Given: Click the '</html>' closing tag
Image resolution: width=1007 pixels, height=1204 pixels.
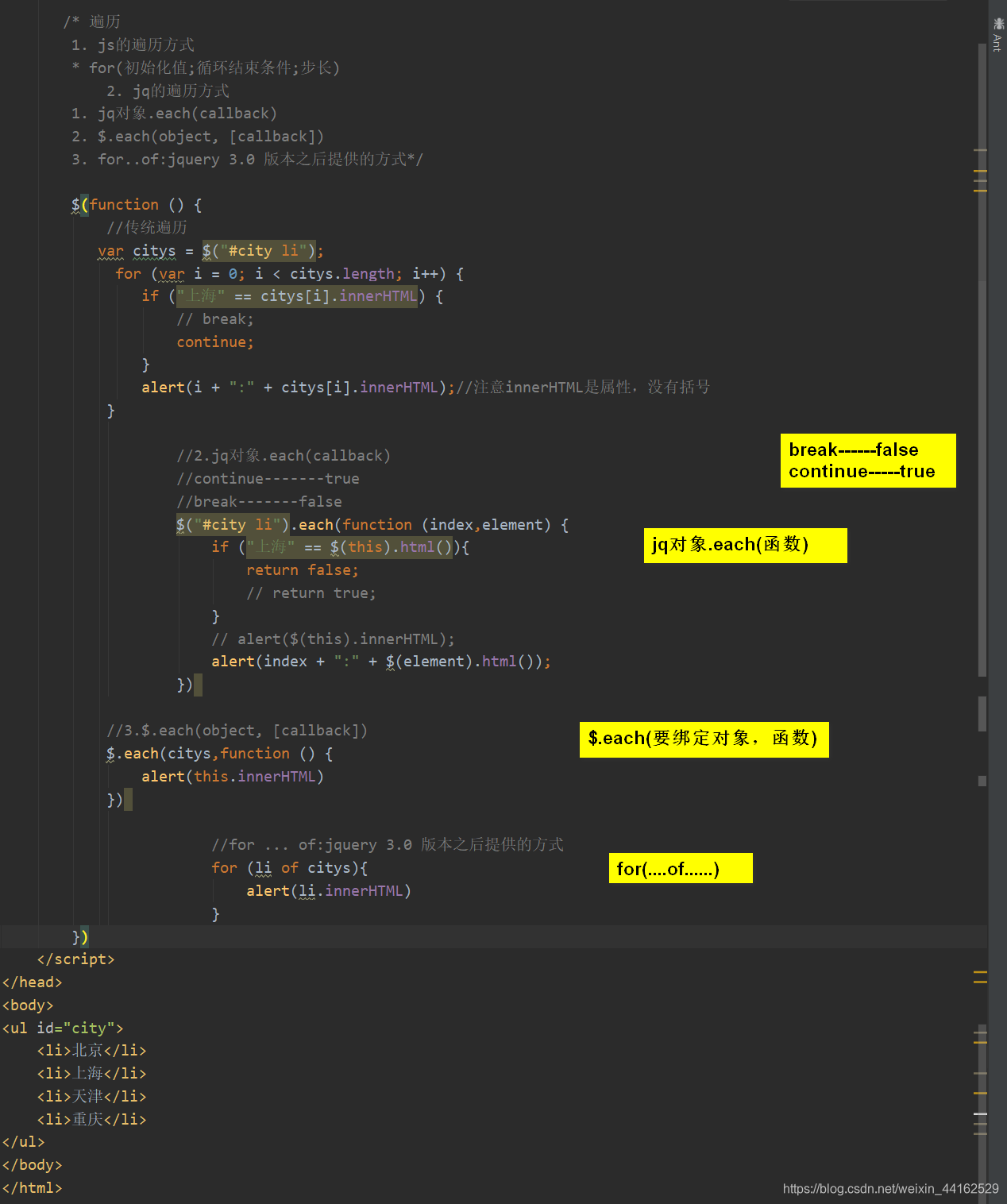Looking at the screenshot, I should point(33,1188).
